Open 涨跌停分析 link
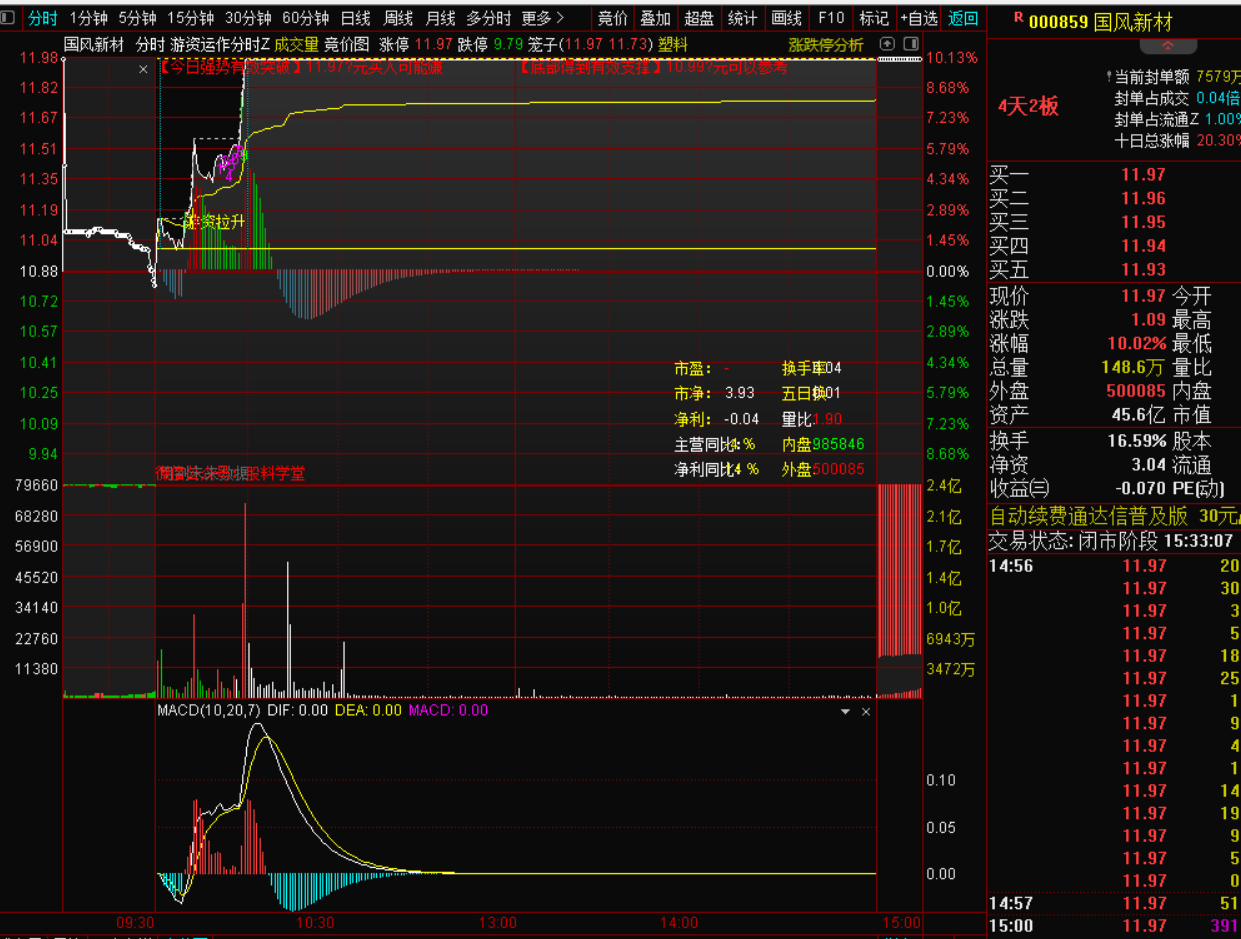The image size is (1241, 939). [825, 44]
